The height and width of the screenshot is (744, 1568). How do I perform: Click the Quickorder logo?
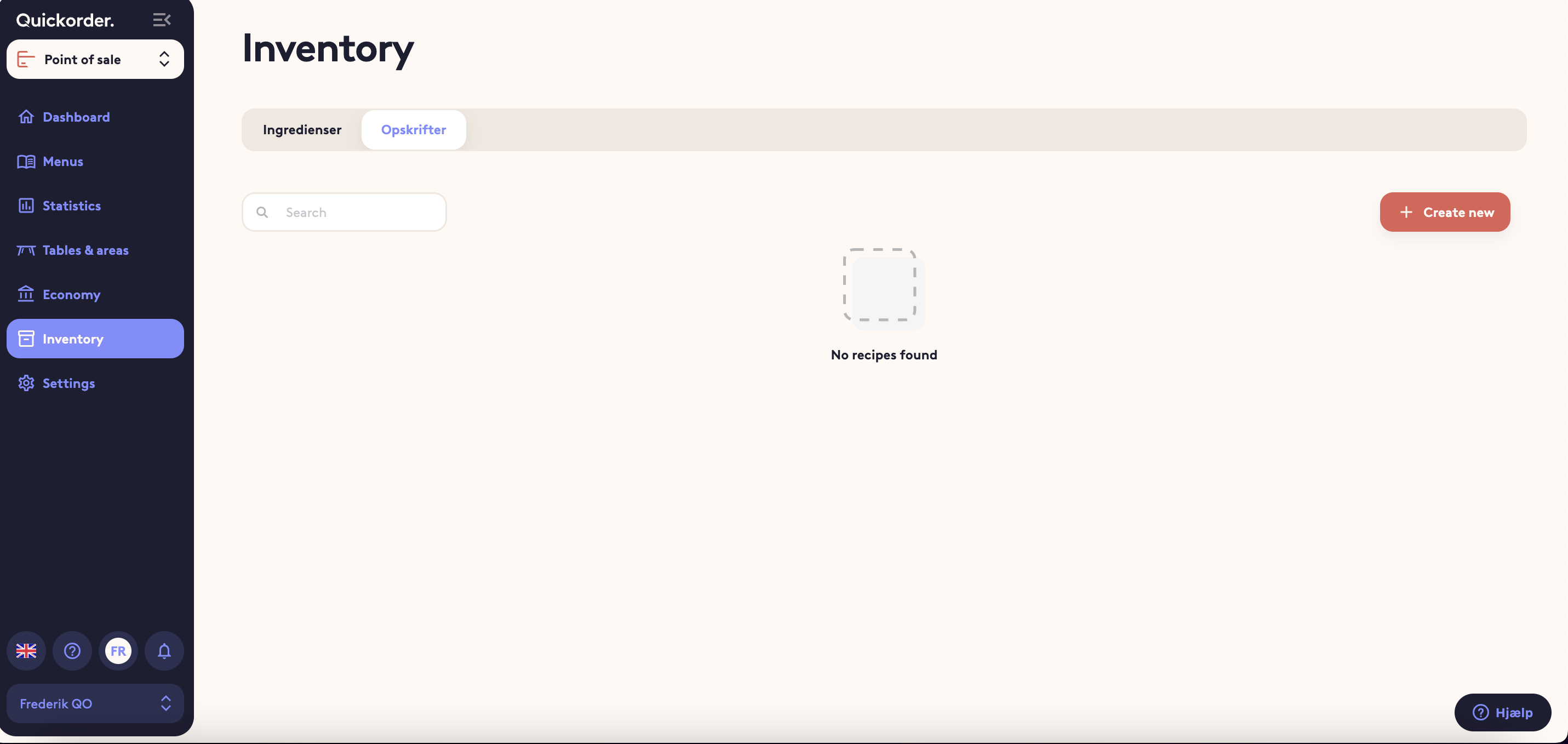tap(65, 20)
